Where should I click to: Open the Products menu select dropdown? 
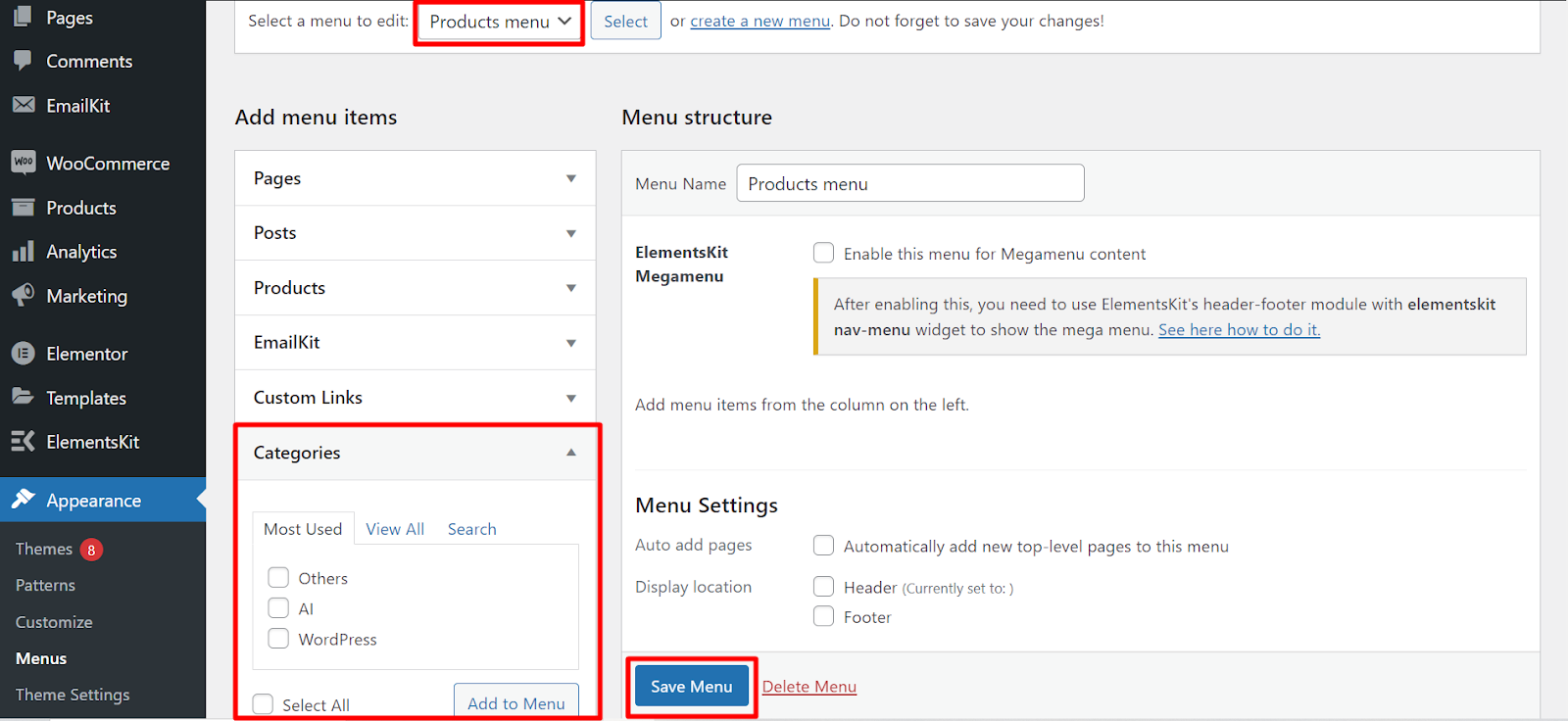[x=499, y=22]
